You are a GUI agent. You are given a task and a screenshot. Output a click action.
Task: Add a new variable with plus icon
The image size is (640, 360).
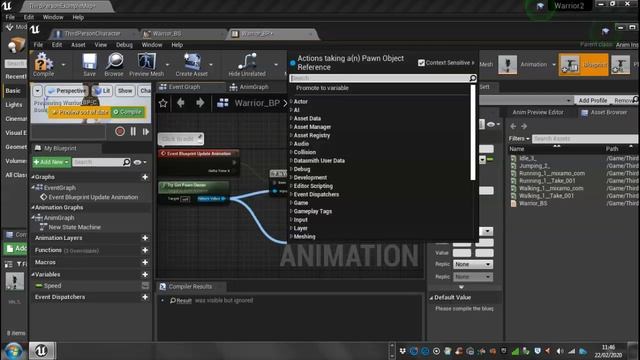145,275
